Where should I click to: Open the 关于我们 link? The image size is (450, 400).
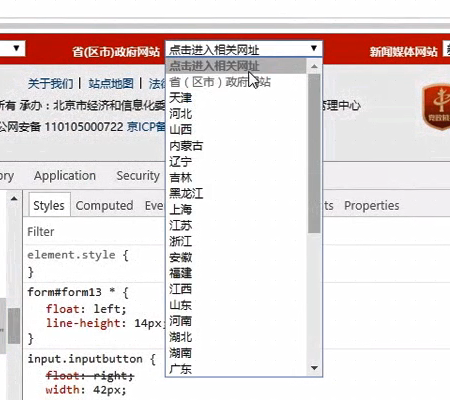51,83
